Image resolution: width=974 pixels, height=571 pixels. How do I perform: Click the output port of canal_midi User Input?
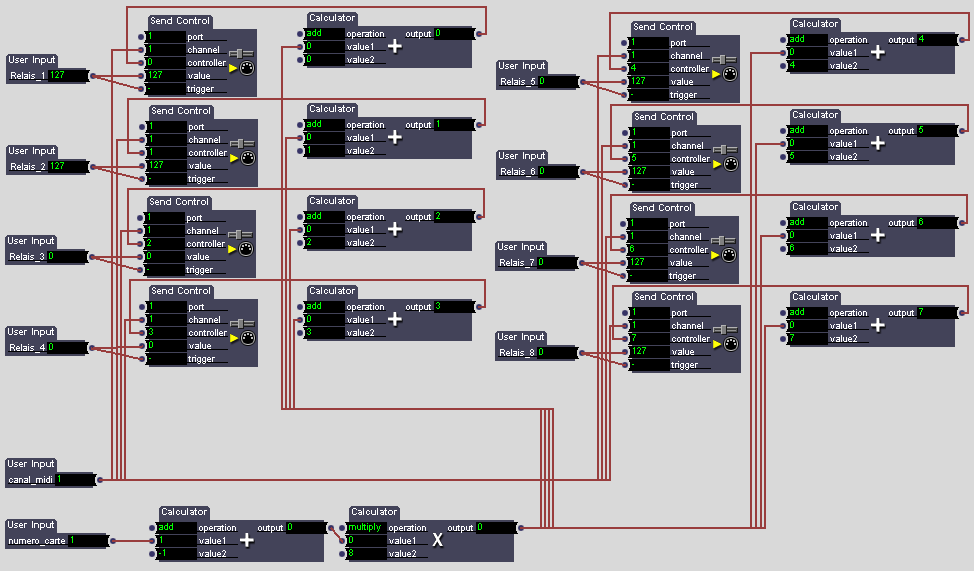99,479
